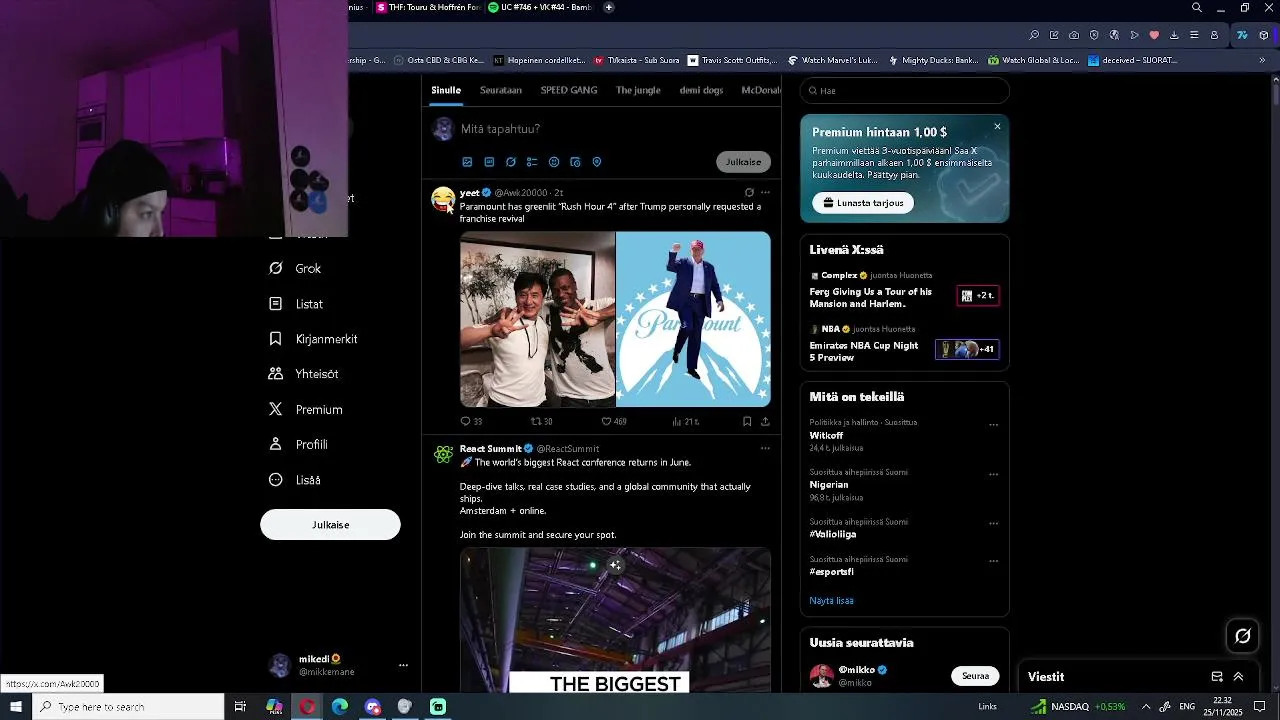Open NASDAQ stock widget in taskbar
Viewport: 1280px width, 720px height.
(1078, 707)
